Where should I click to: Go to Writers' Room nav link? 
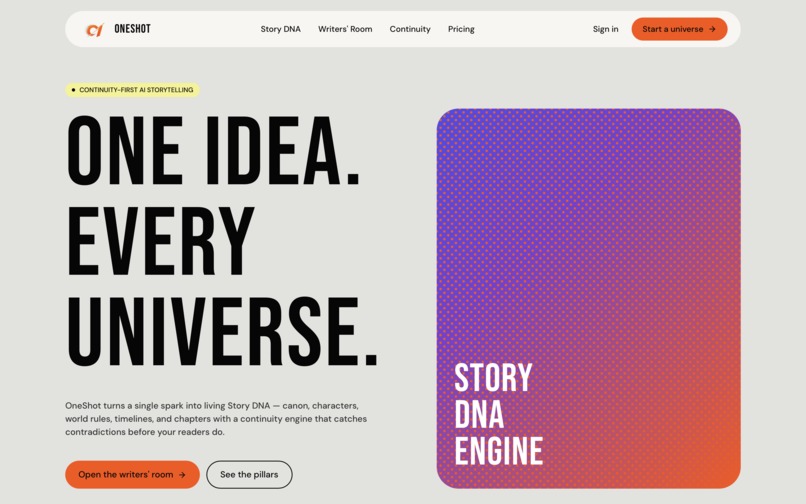coord(345,29)
